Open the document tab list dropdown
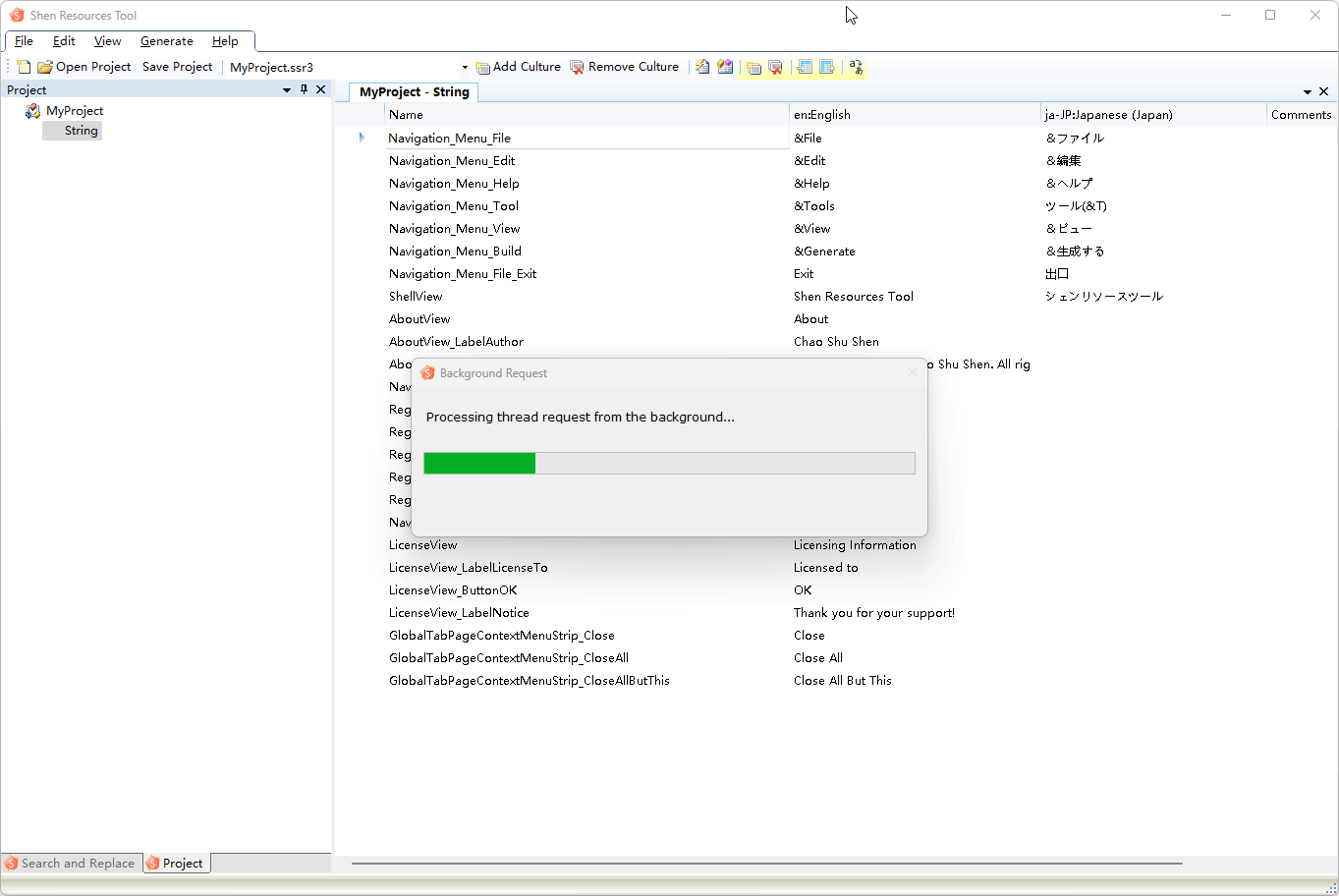Screen dimensions: 1339x896 pyautogui.click(x=1308, y=91)
